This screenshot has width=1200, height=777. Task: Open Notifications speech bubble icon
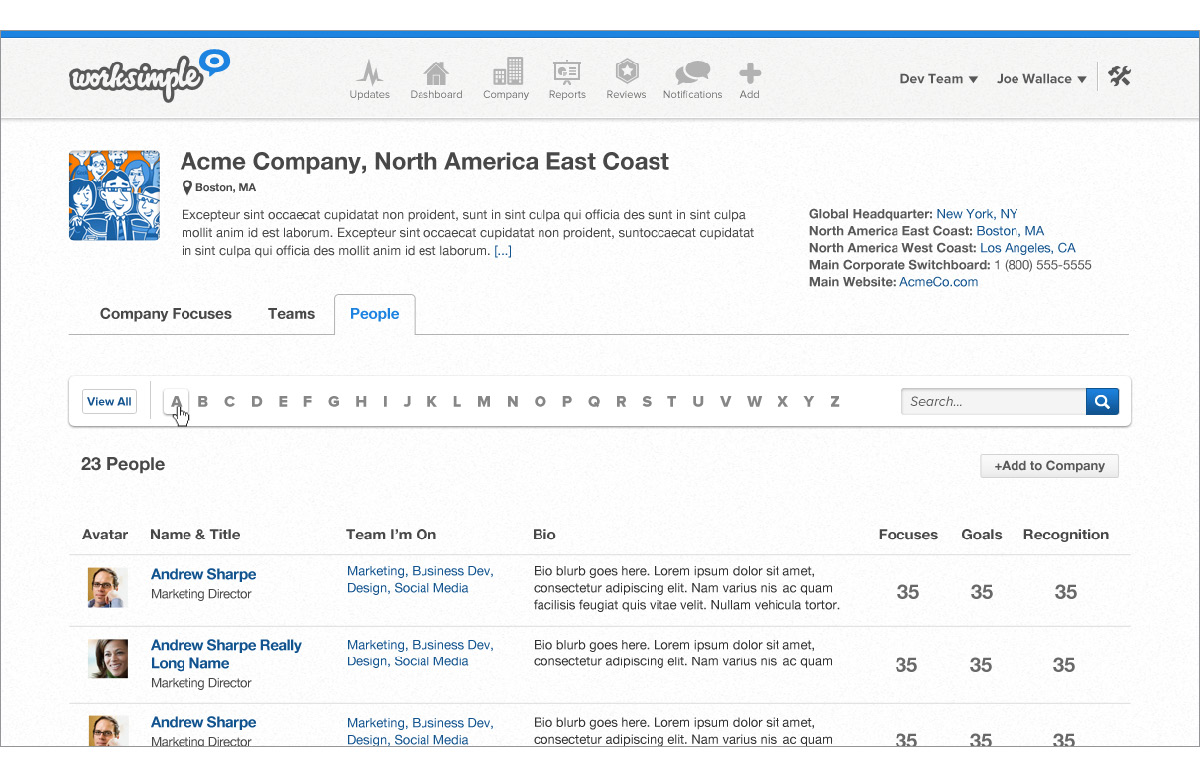coord(692,73)
